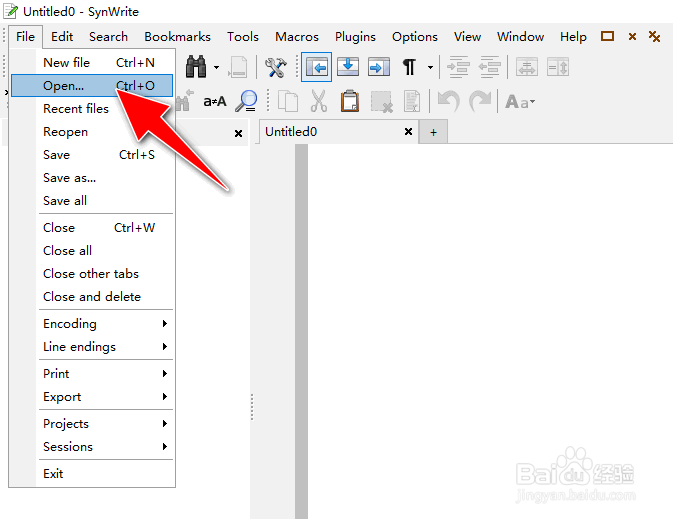The height and width of the screenshot is (519, 673).
Task: Click the a=A case conversion icon
Action: point(215,102)
